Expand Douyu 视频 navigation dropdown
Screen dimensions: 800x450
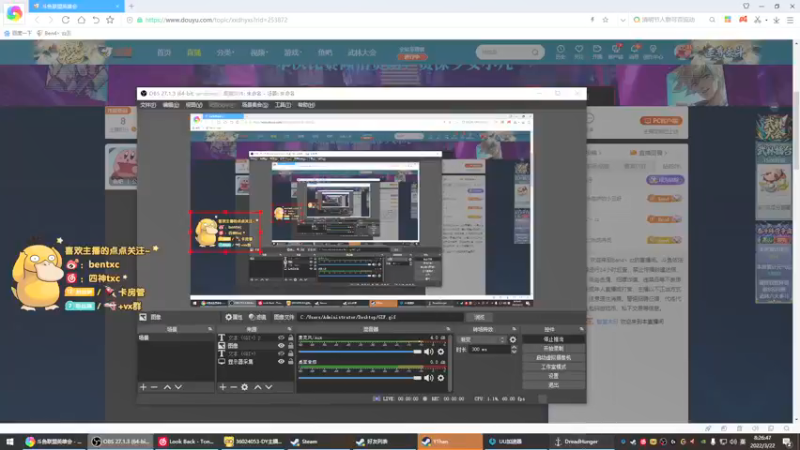[x=259, y=53]
